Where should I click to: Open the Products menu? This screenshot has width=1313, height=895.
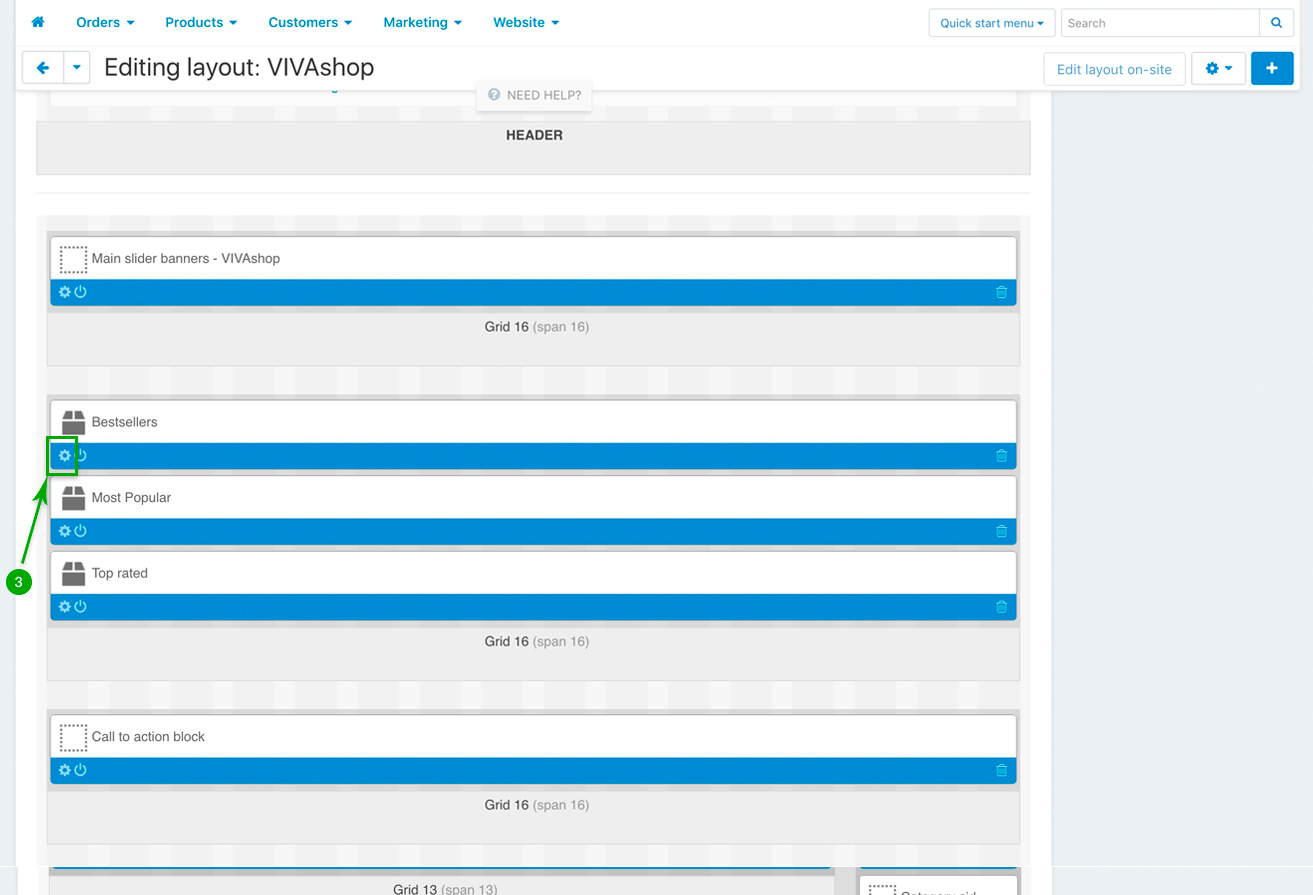[x=201, y=22]
